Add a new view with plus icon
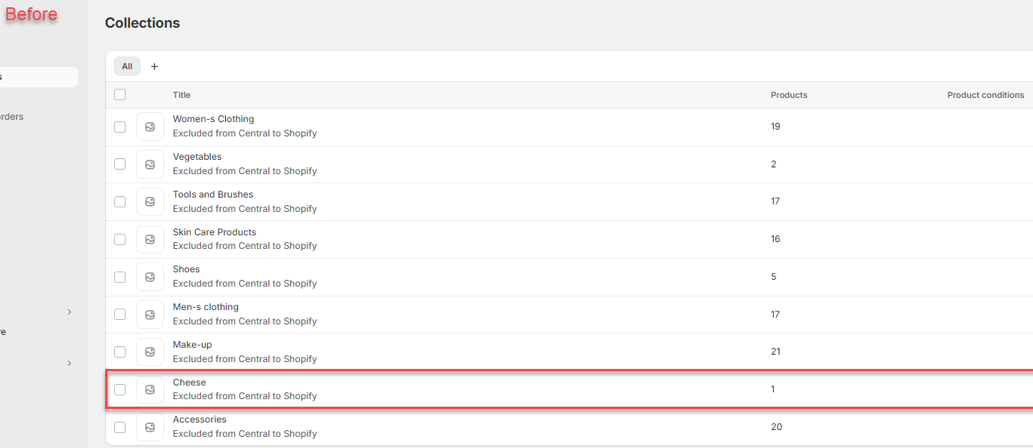Viewport: 1033px width, 448px height. tap(154, 67)
